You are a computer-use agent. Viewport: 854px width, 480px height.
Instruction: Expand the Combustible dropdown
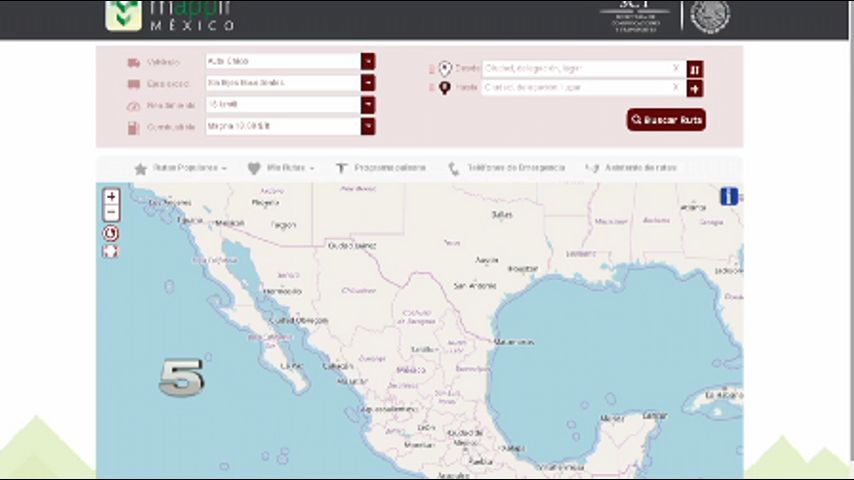(368, 127)
